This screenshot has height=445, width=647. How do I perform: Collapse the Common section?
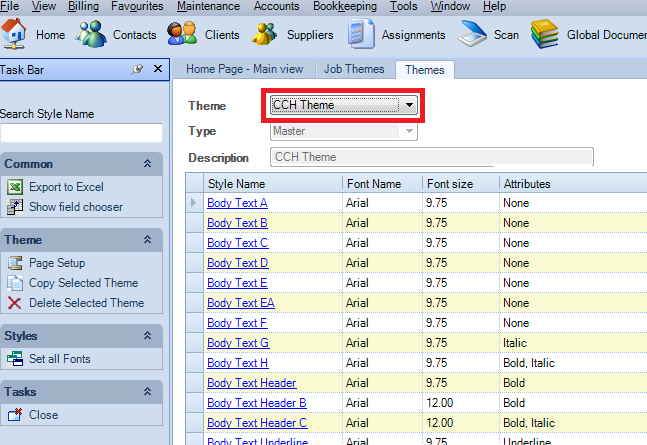[147, 164]
